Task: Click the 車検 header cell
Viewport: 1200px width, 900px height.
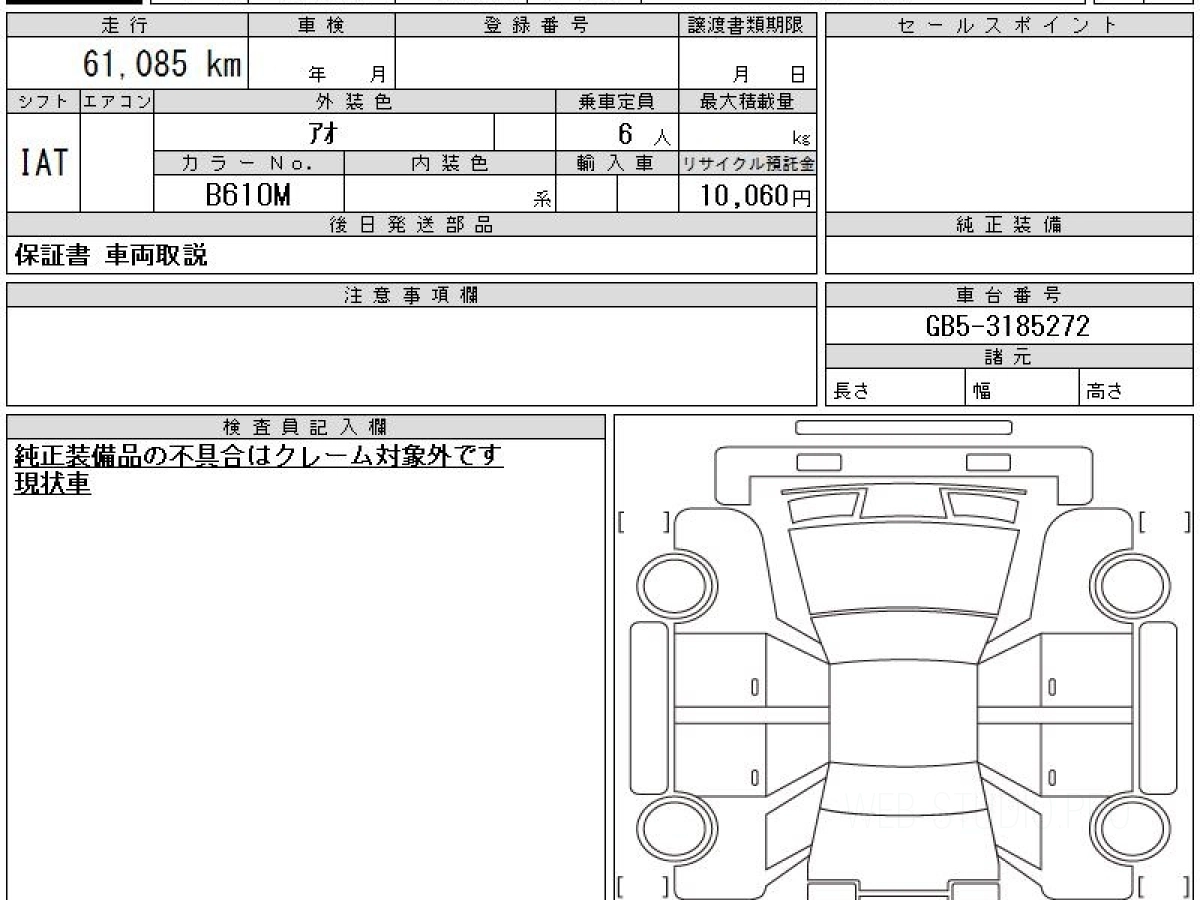Action: (x=321, y=26)
